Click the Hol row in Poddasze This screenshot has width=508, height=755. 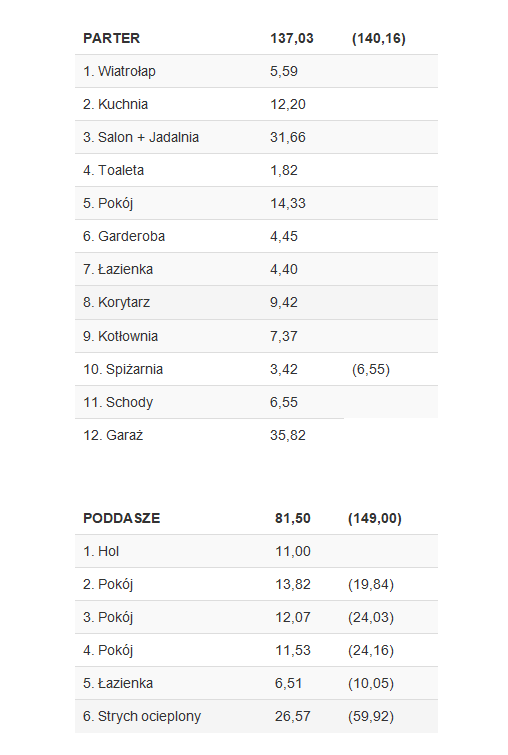(x=256, y=551)
